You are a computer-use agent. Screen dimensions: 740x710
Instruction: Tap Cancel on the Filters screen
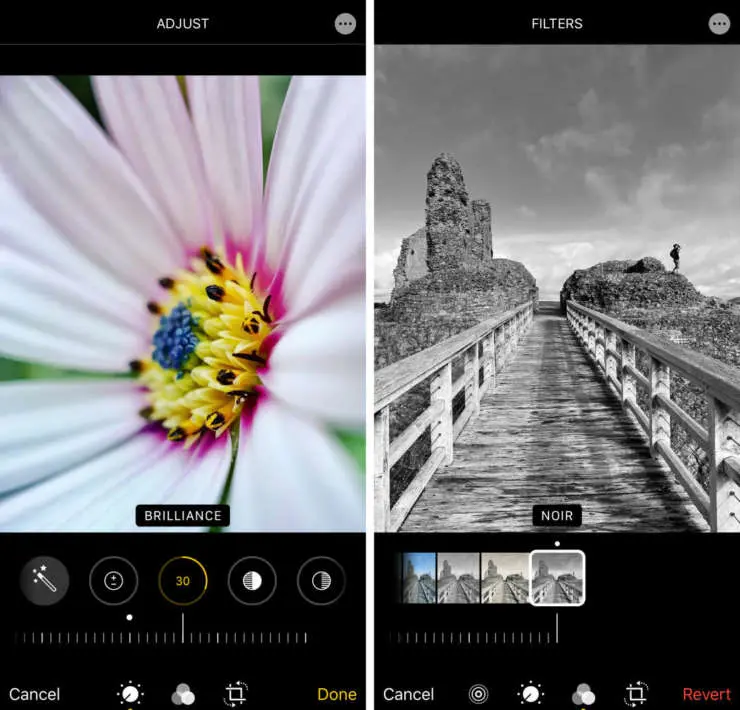click(x=409, y=694)
